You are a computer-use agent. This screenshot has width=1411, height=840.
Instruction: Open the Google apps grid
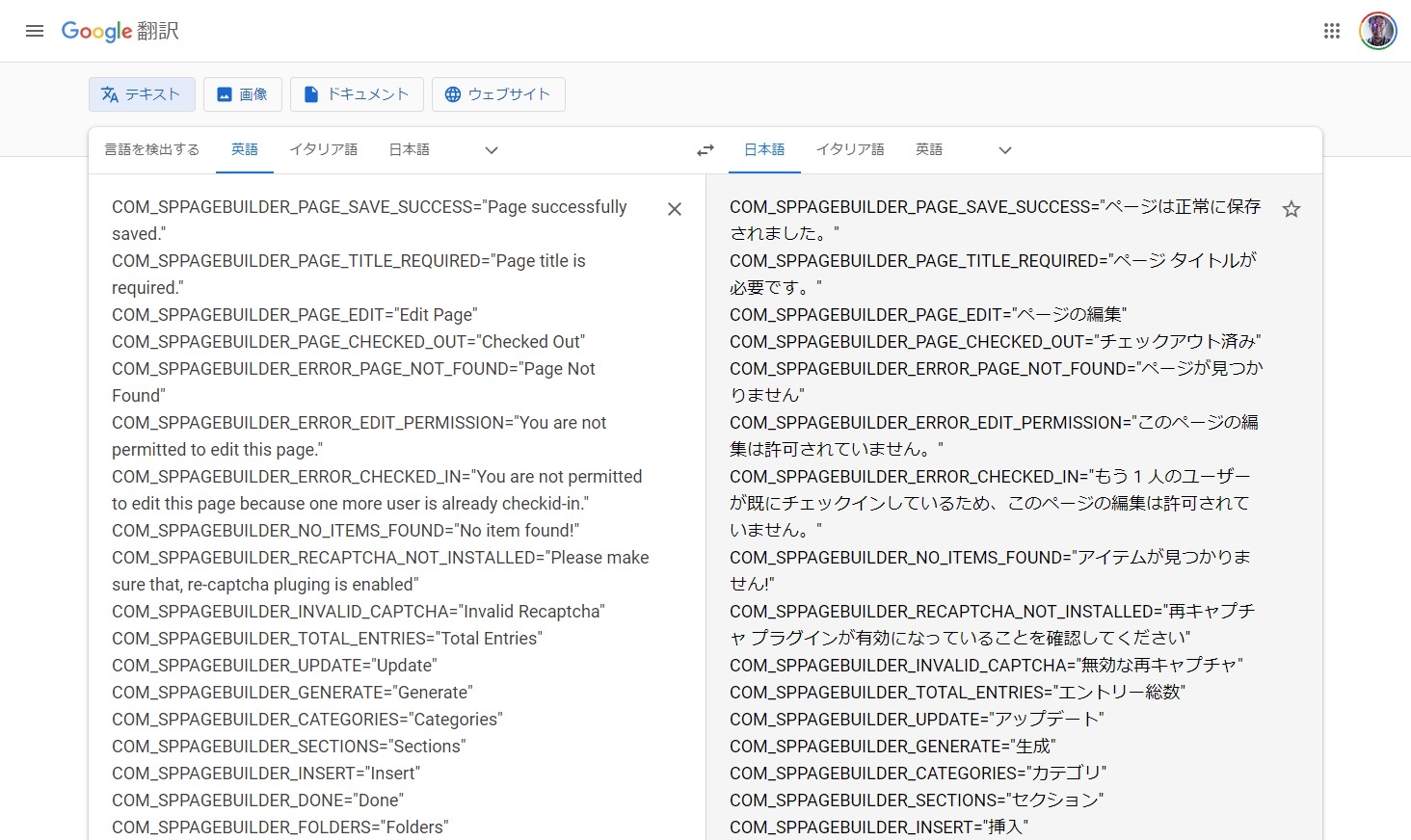pyautogui.click(x=1332, y=31)
